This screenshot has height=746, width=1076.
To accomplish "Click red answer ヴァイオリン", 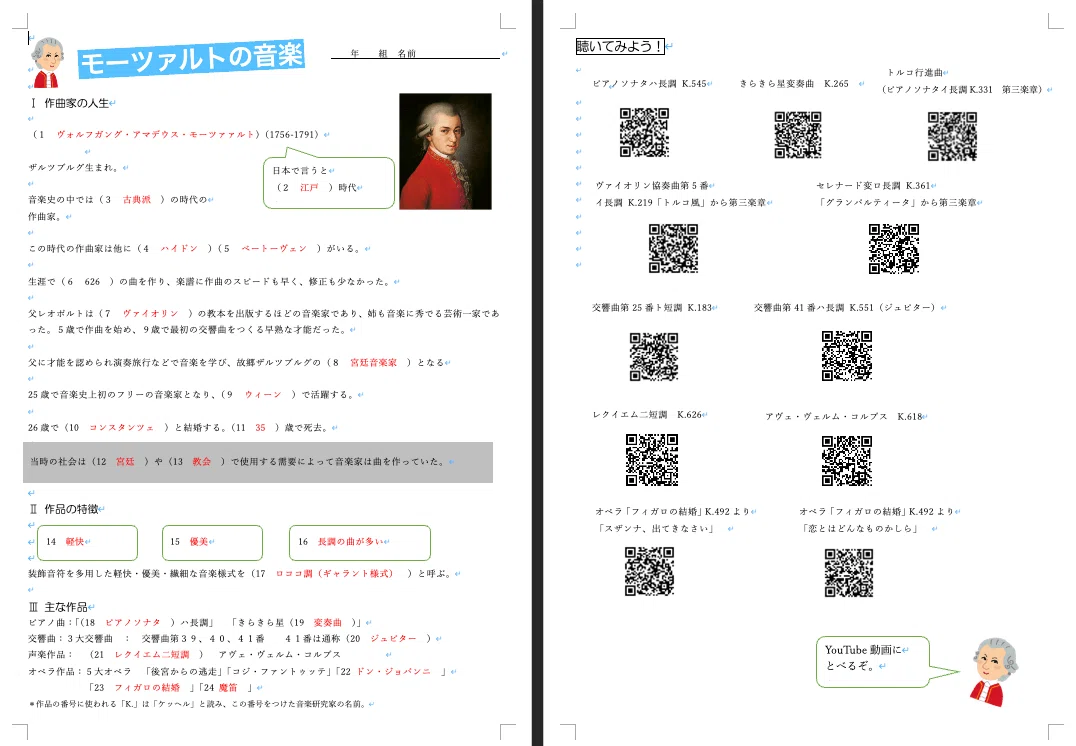I will 151,313.
